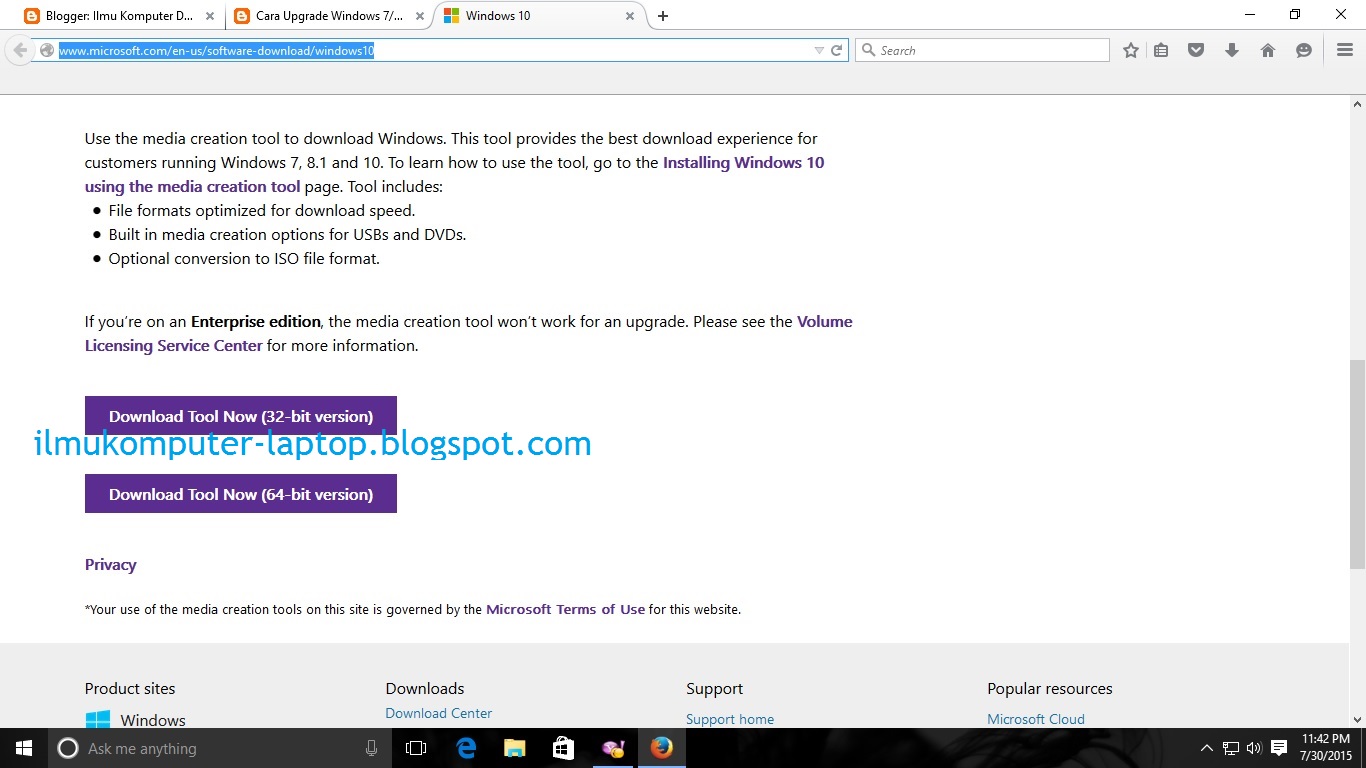This screenshot has width=1366, height=768.
Task: Open Microsoft Cloud footer link
Action: coord(1036,719)
